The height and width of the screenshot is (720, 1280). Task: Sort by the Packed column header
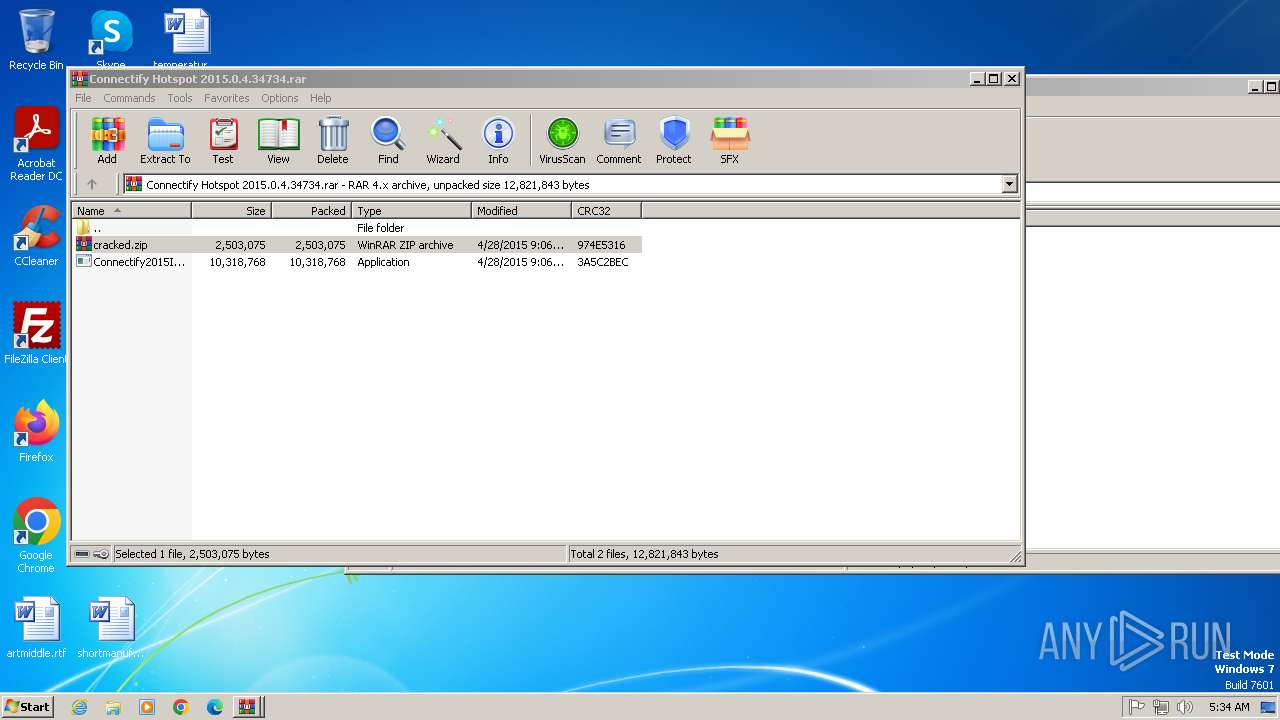click(x=311, y=211)
